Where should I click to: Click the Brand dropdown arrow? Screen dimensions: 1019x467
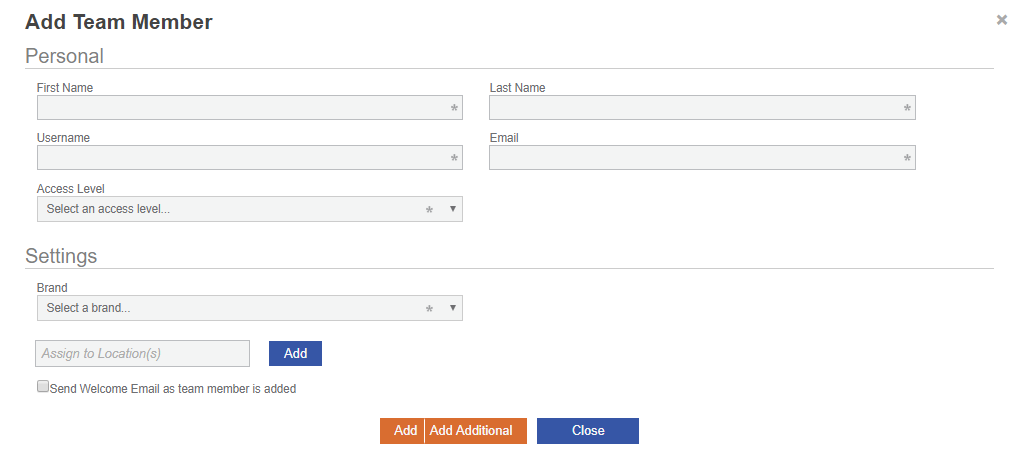click(452, 308)
